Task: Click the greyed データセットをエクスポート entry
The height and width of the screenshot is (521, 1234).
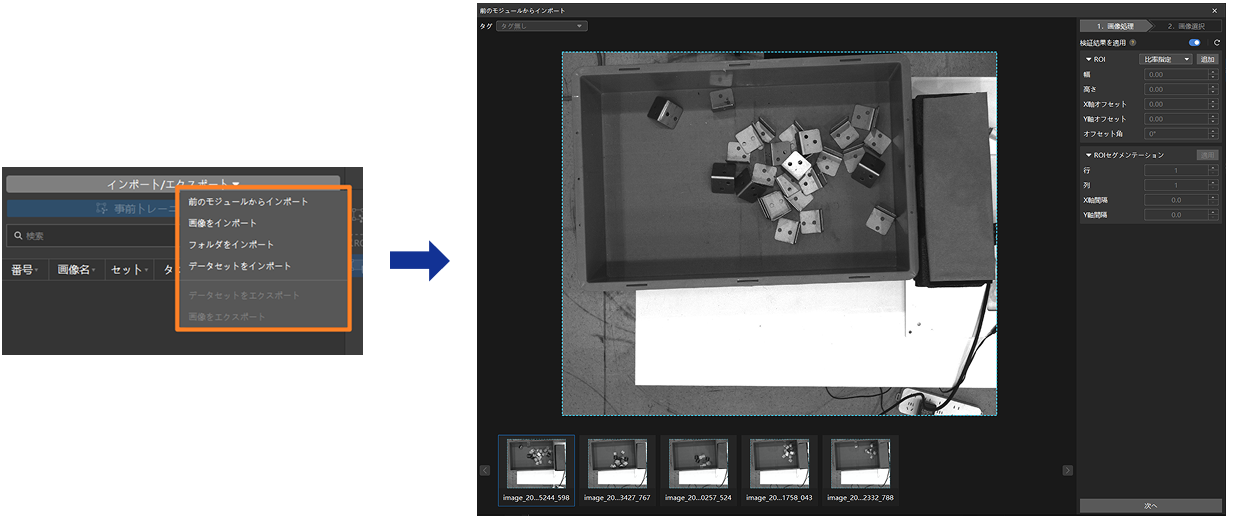Action: [244, 295]
